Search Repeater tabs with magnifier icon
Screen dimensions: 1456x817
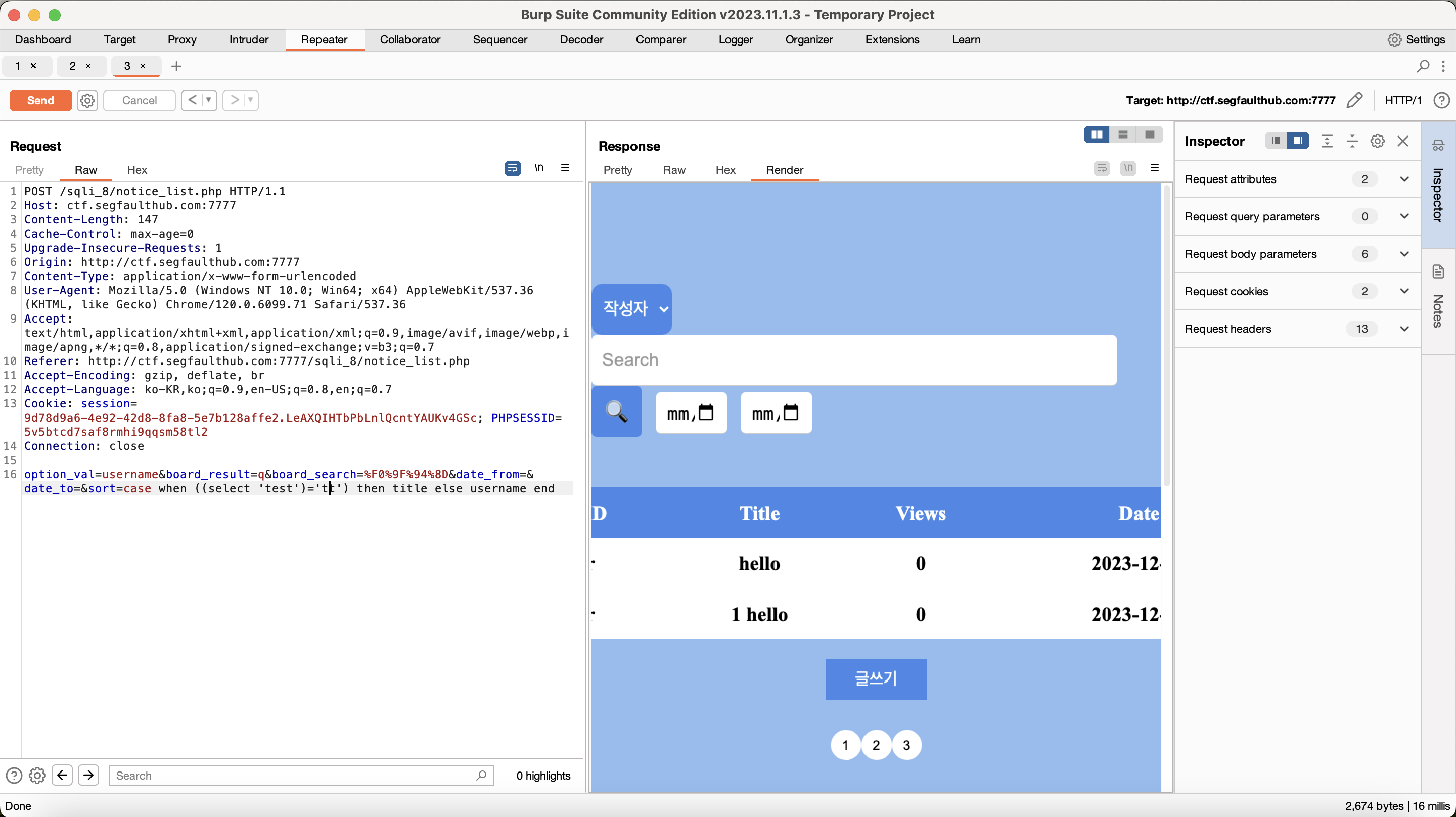click(x=1423, y=66)
